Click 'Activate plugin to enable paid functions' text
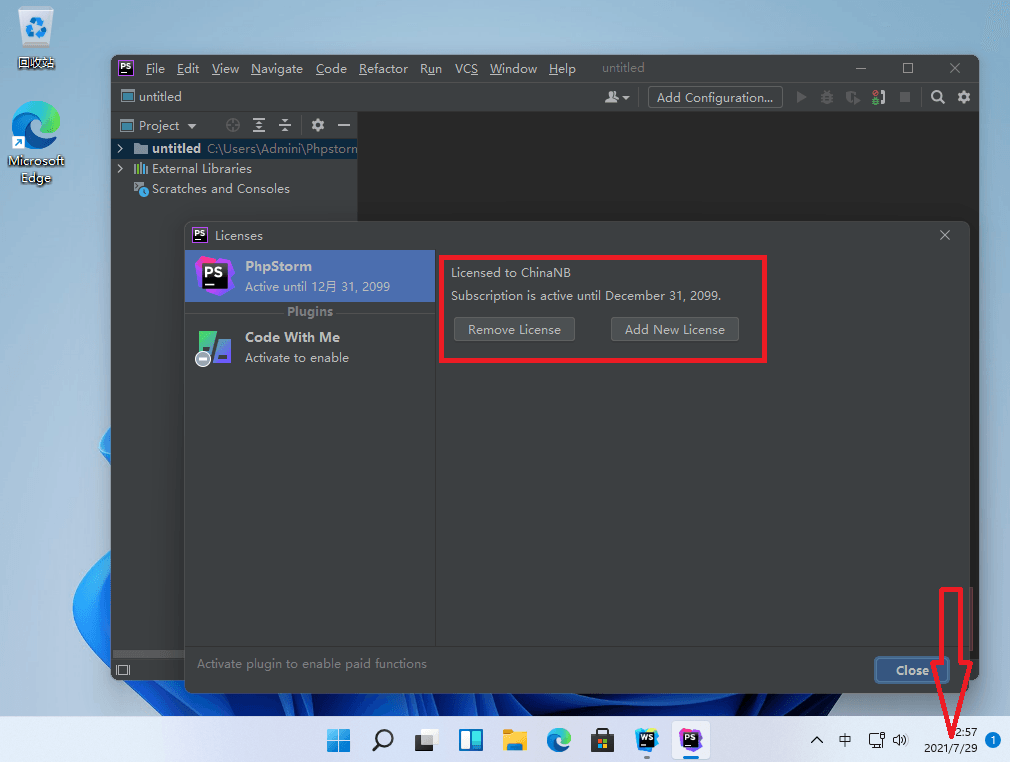This screenshot has width=1010, height=762. [312, 663]
